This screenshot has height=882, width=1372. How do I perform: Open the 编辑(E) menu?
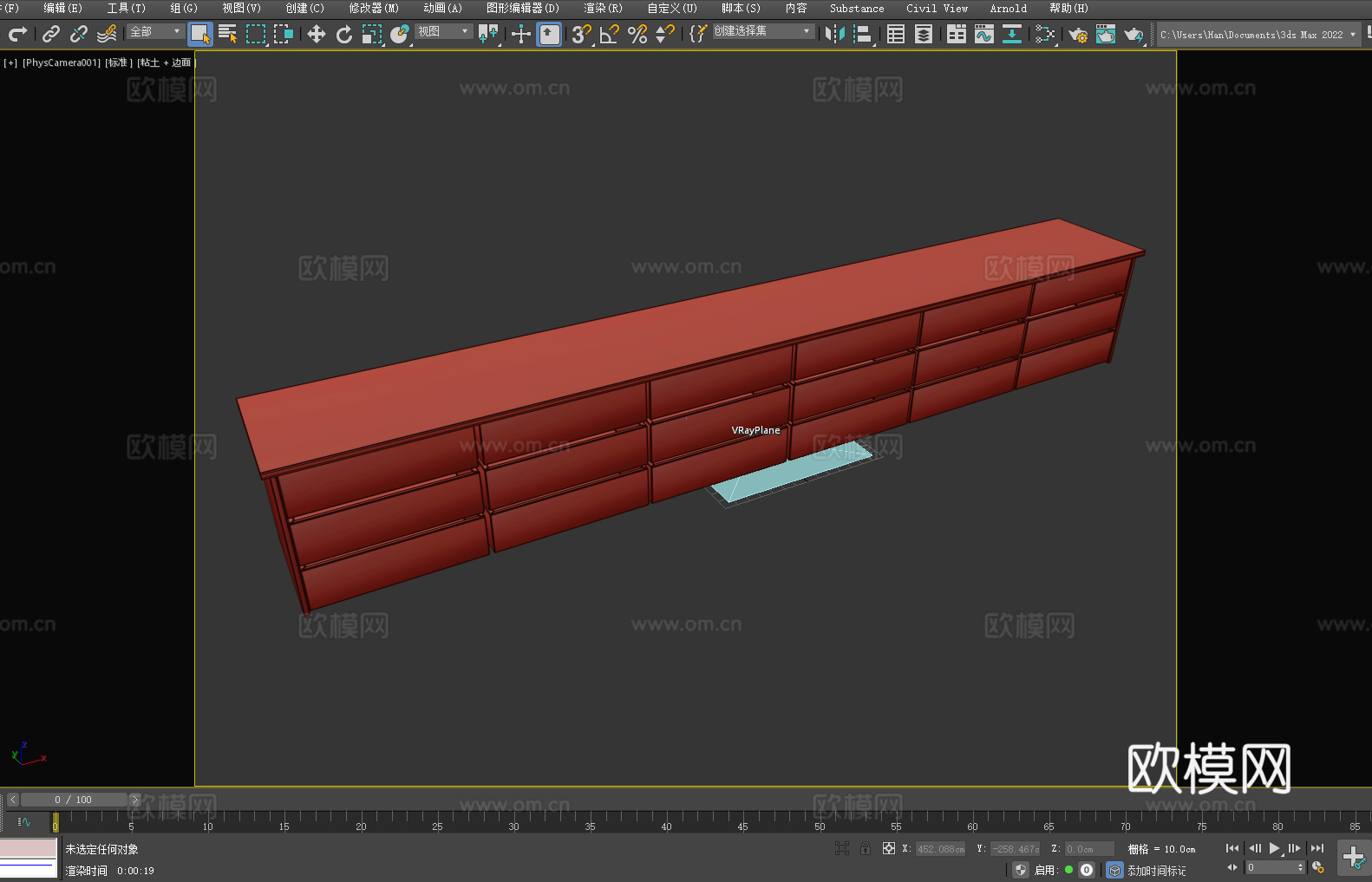tap(62, 8)
